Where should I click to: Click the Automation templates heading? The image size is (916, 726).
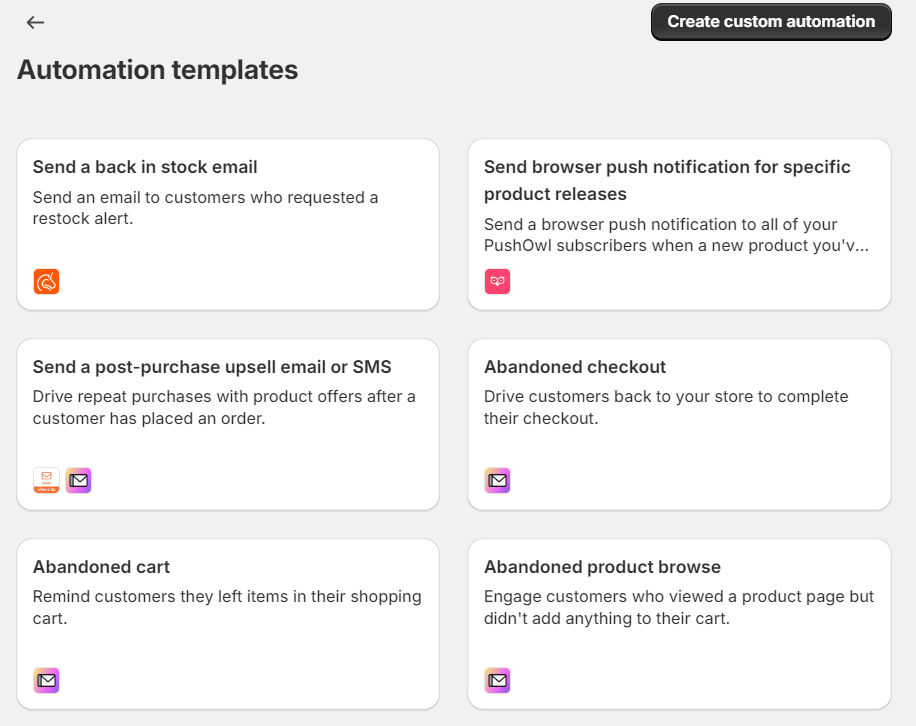click(158, 70)
